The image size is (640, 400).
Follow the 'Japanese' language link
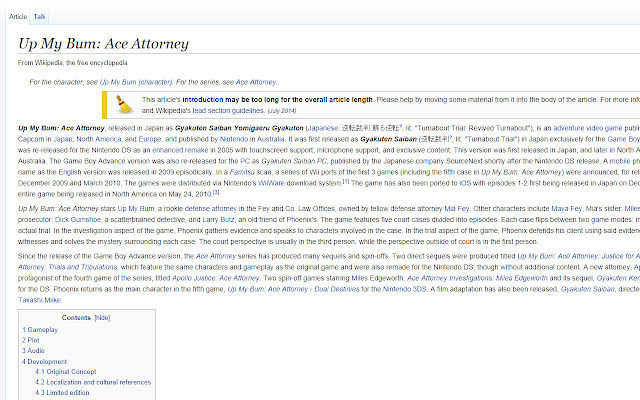click(x=323, y=128)
